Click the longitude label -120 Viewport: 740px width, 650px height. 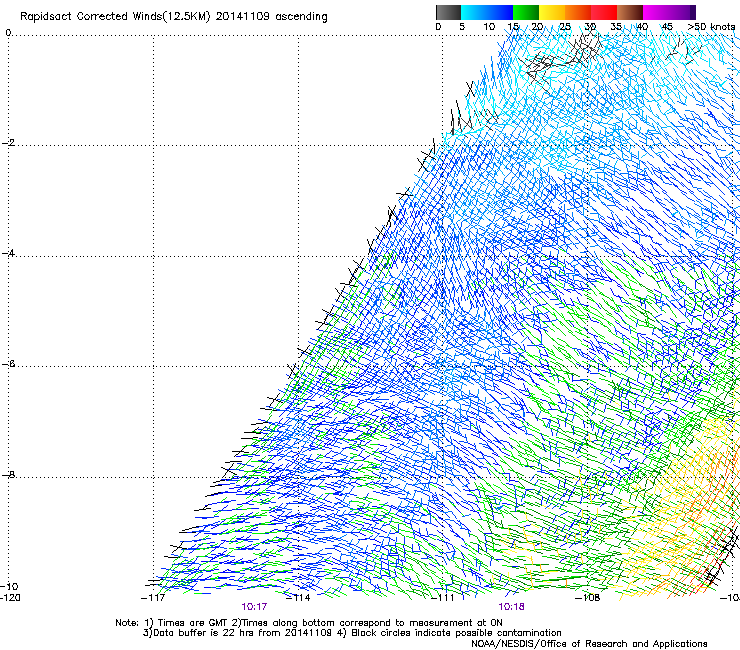10,598
